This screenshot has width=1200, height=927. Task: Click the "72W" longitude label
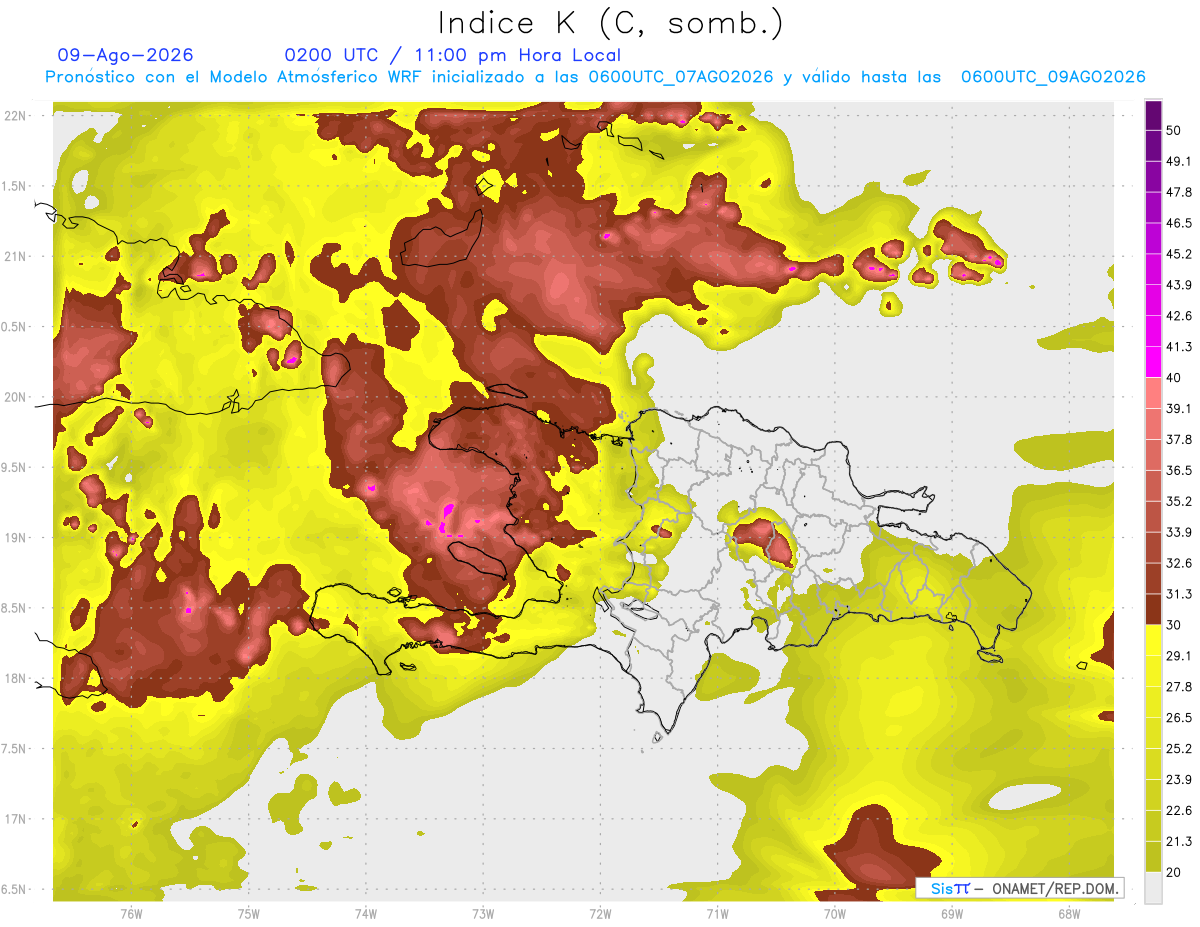(x=600, y=914)
